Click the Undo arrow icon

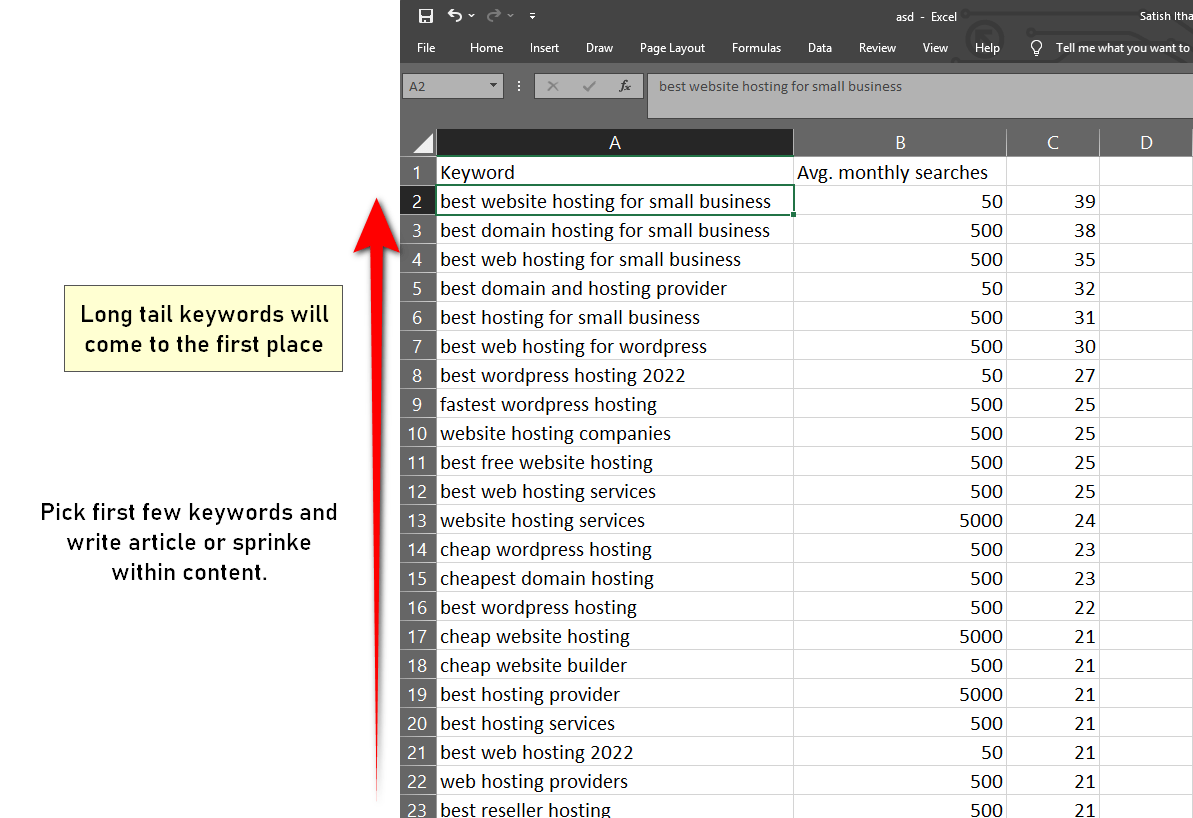[x=454, y=15]
